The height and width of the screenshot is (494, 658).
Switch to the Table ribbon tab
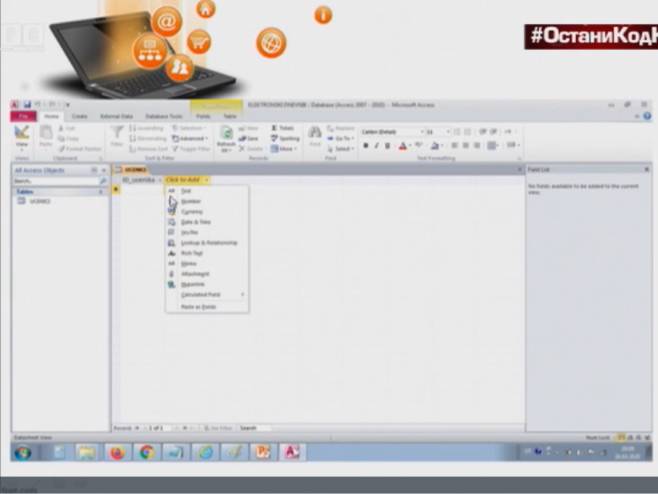coord(230,116)
